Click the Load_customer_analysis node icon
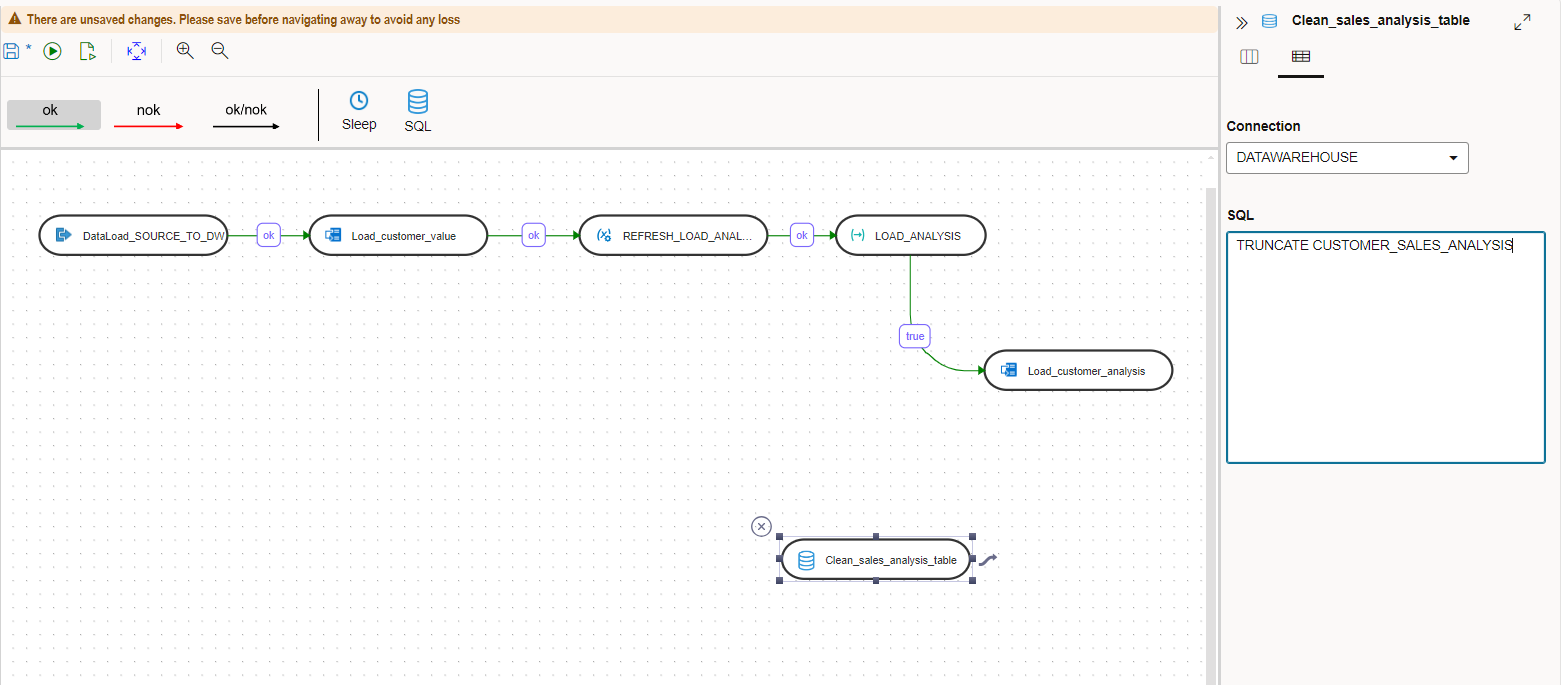 [1009, 370]
